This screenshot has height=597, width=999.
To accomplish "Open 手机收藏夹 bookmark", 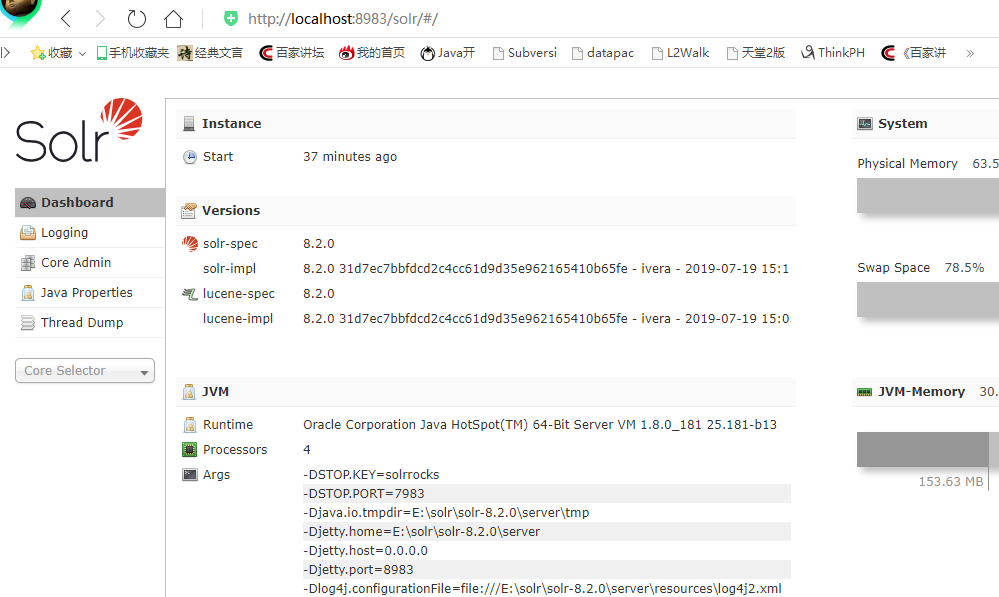I will click(x=133, y=53).
